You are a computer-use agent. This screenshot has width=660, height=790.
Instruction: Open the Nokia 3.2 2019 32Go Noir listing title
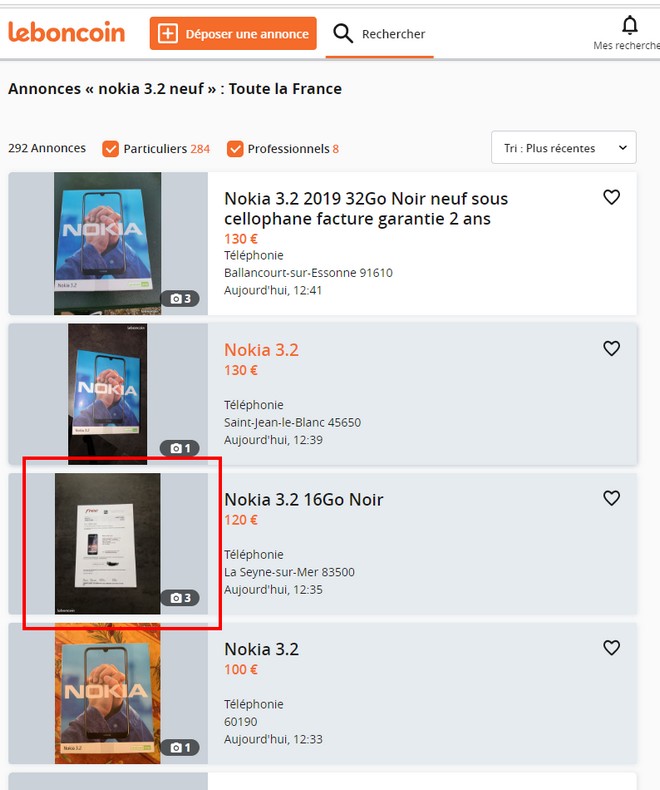point(366,208)
